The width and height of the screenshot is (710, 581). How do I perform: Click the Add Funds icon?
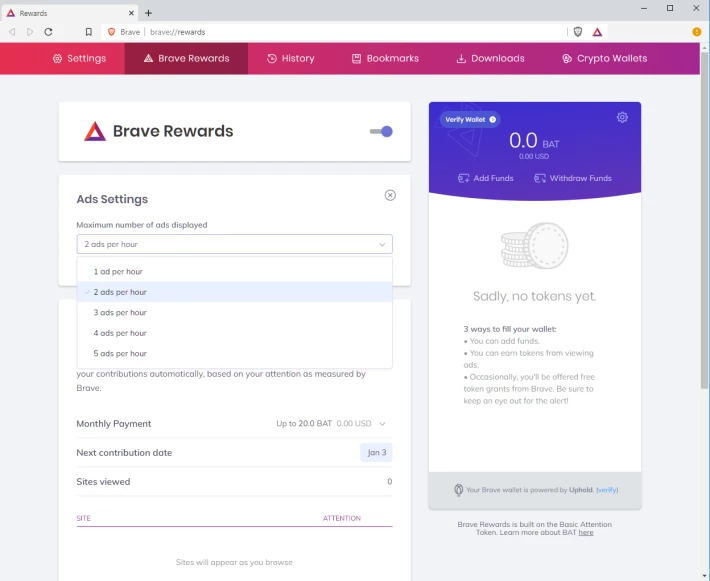(x=463, y=178)
